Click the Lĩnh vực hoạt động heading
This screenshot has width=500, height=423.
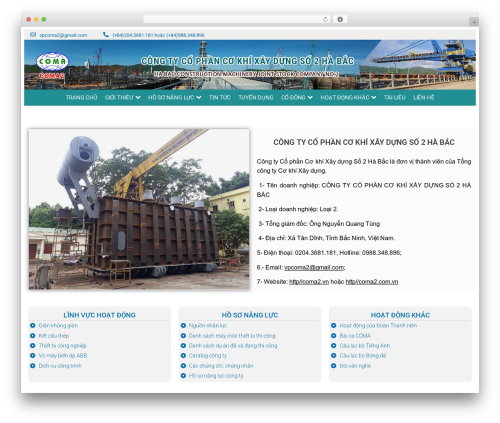pyautogui.click(x=99, y=315)
